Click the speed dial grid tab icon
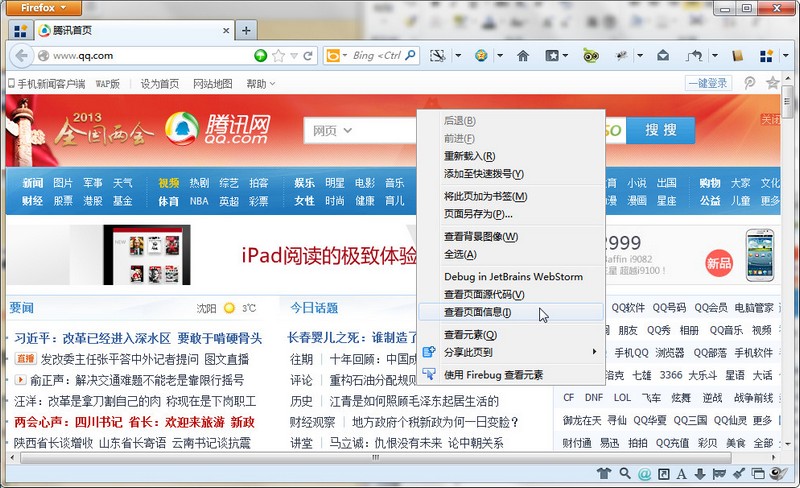Image resolution: width=800 pixels, height=488 pixels. (20, 31)
